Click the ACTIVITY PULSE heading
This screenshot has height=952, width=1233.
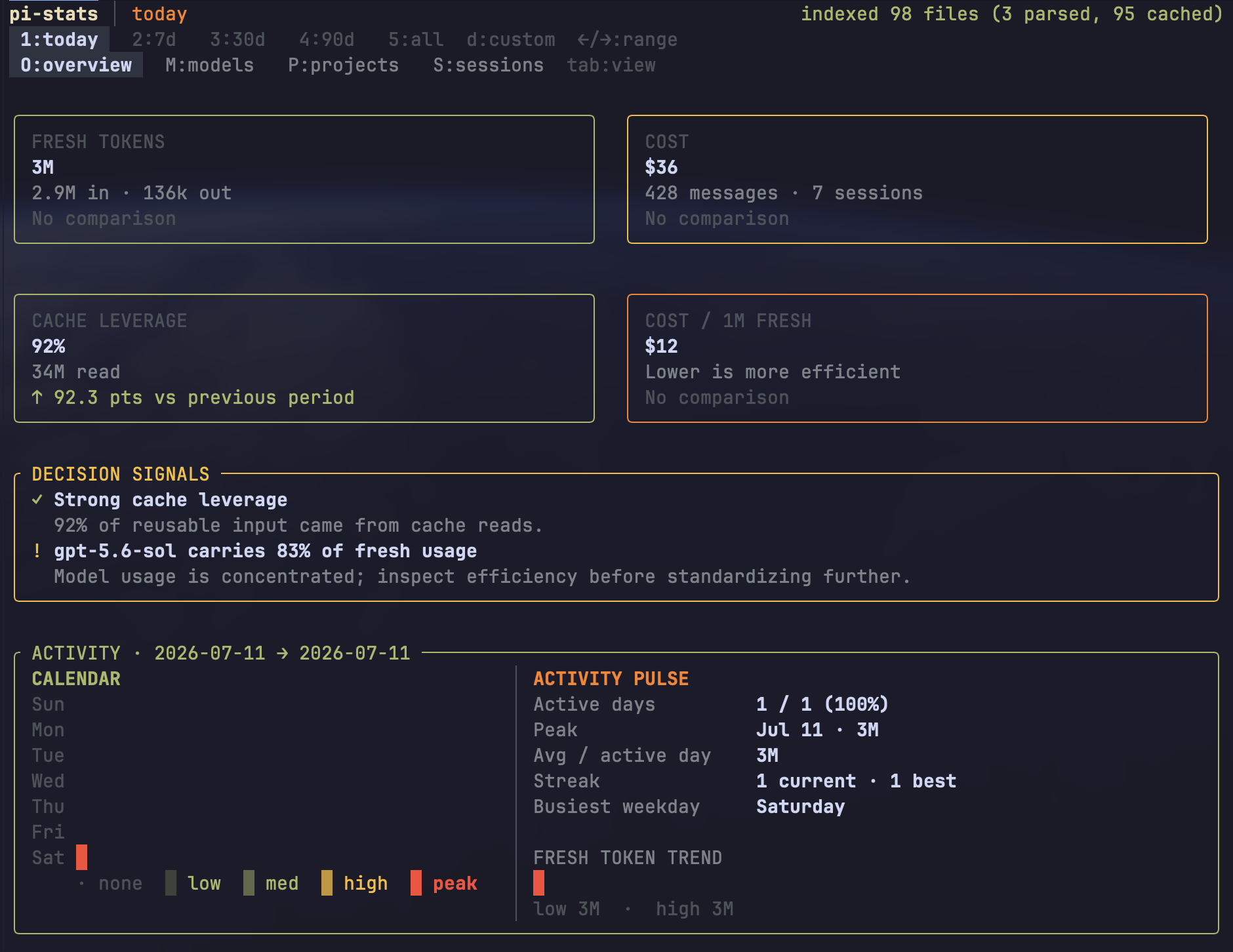[611, 679]
